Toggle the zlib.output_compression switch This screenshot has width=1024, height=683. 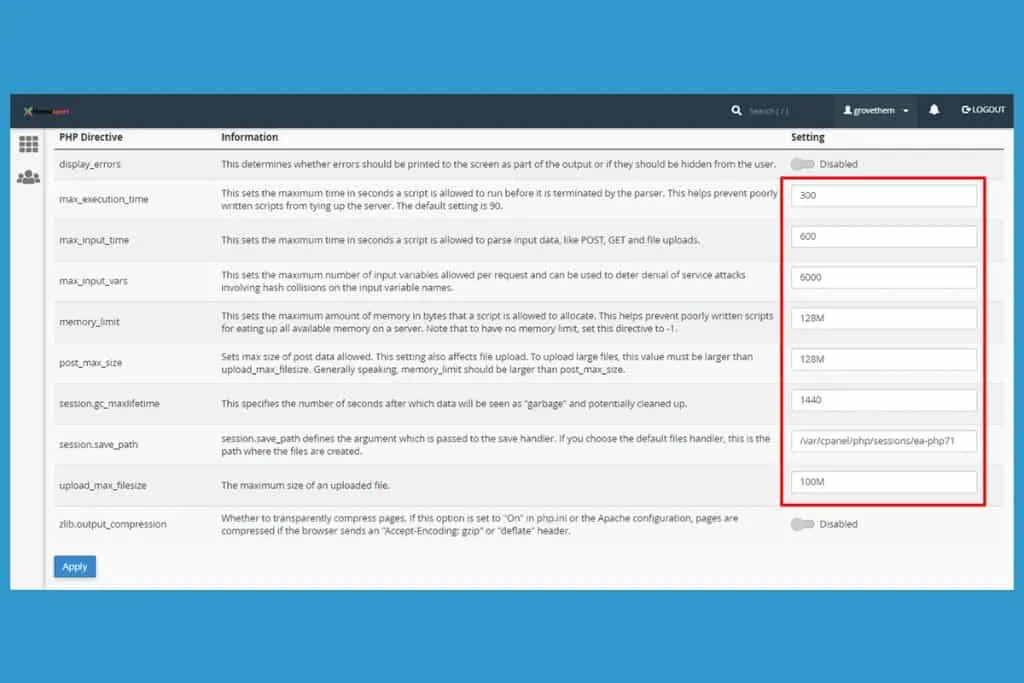click(802, 524)
